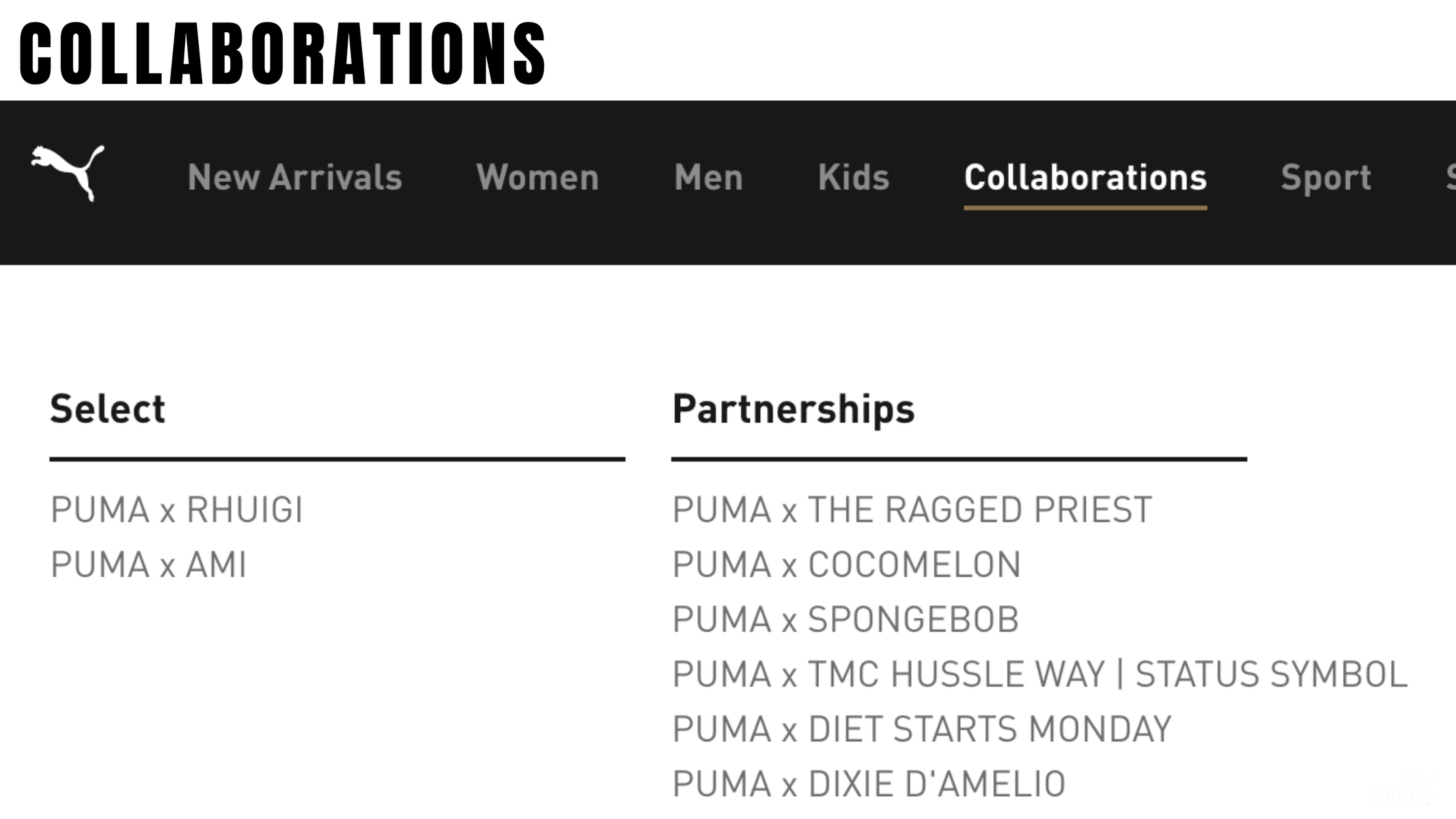Click the underline beneath Collaborations tab
1456x819 pixels.
pyautogui.click(x=1085, y=207)
